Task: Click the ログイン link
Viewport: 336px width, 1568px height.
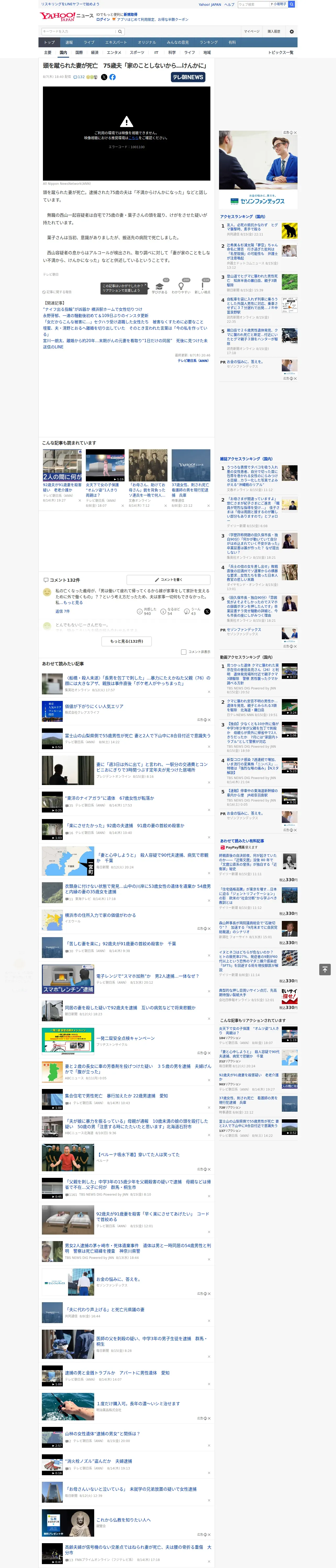Action: tap(103, 20)
